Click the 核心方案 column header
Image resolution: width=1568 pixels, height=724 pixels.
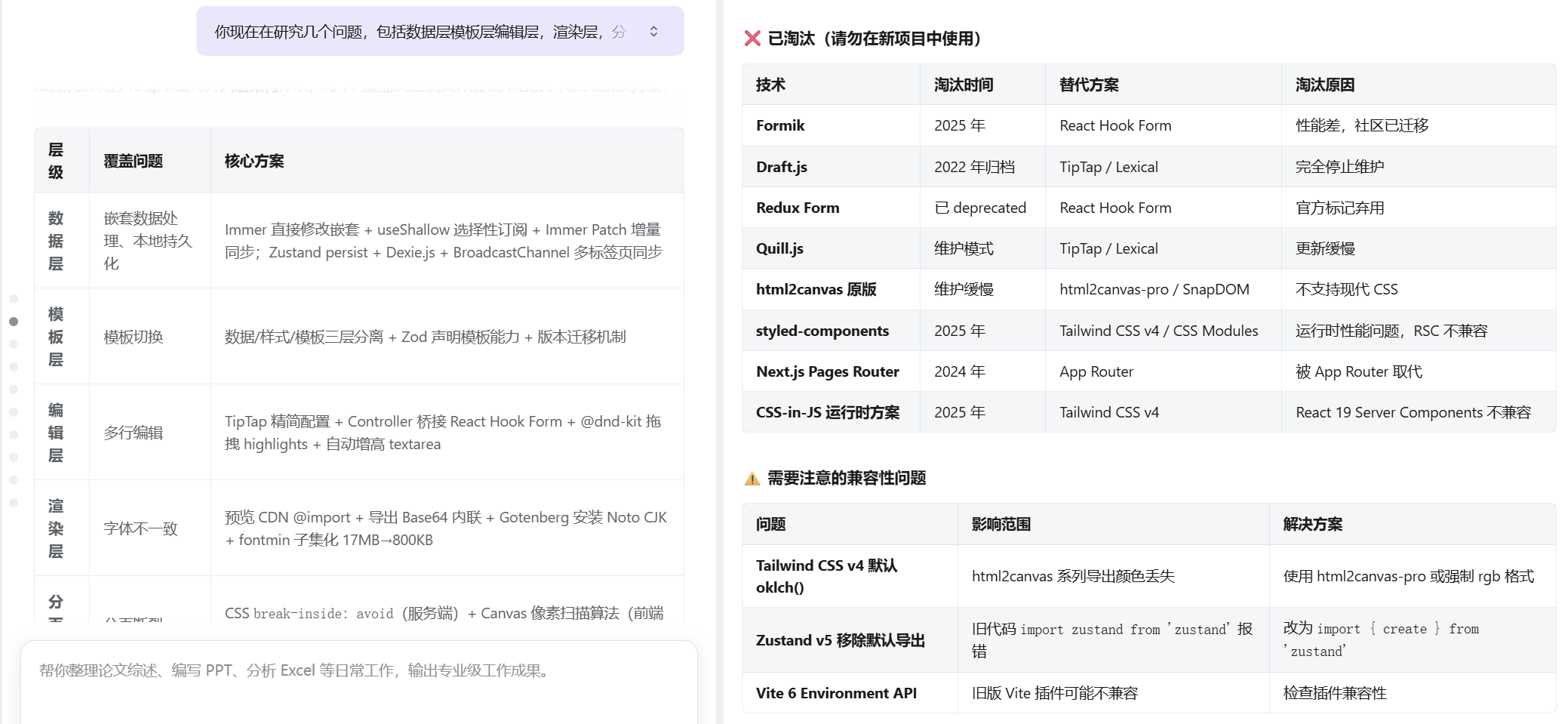coord(254,161)
